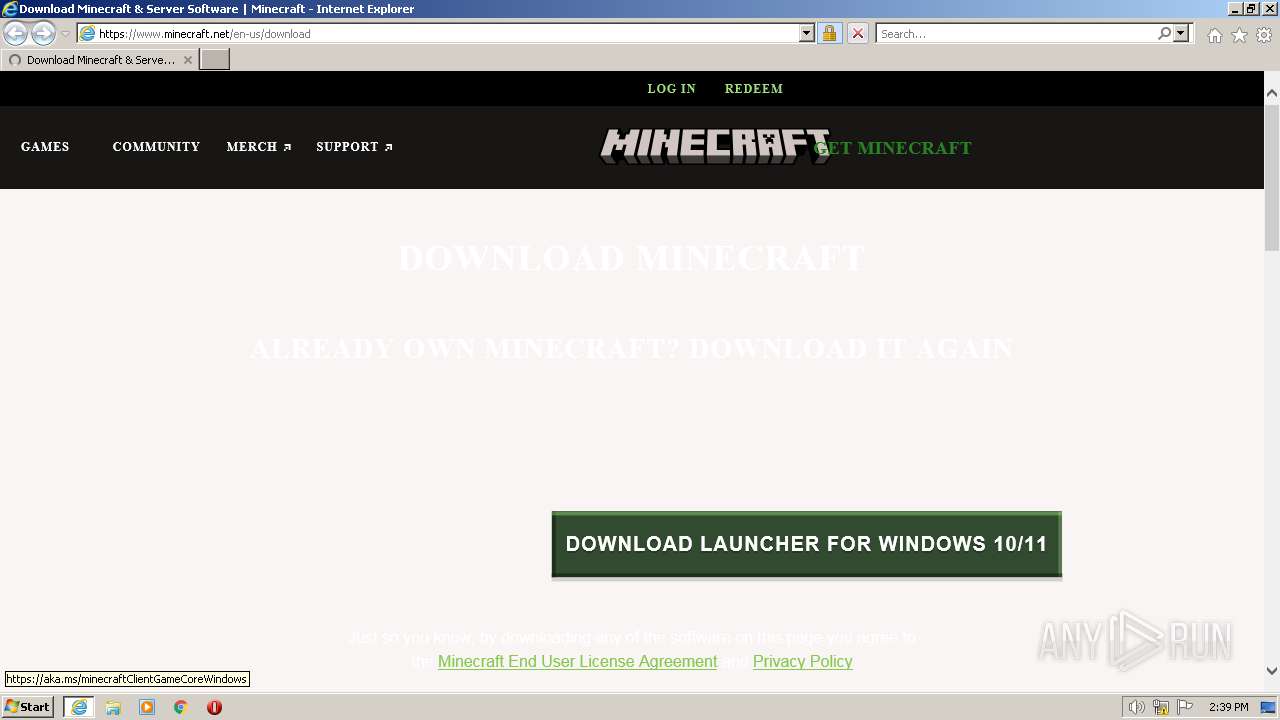Click the volume speaker tray icon

coord(1136,707)
